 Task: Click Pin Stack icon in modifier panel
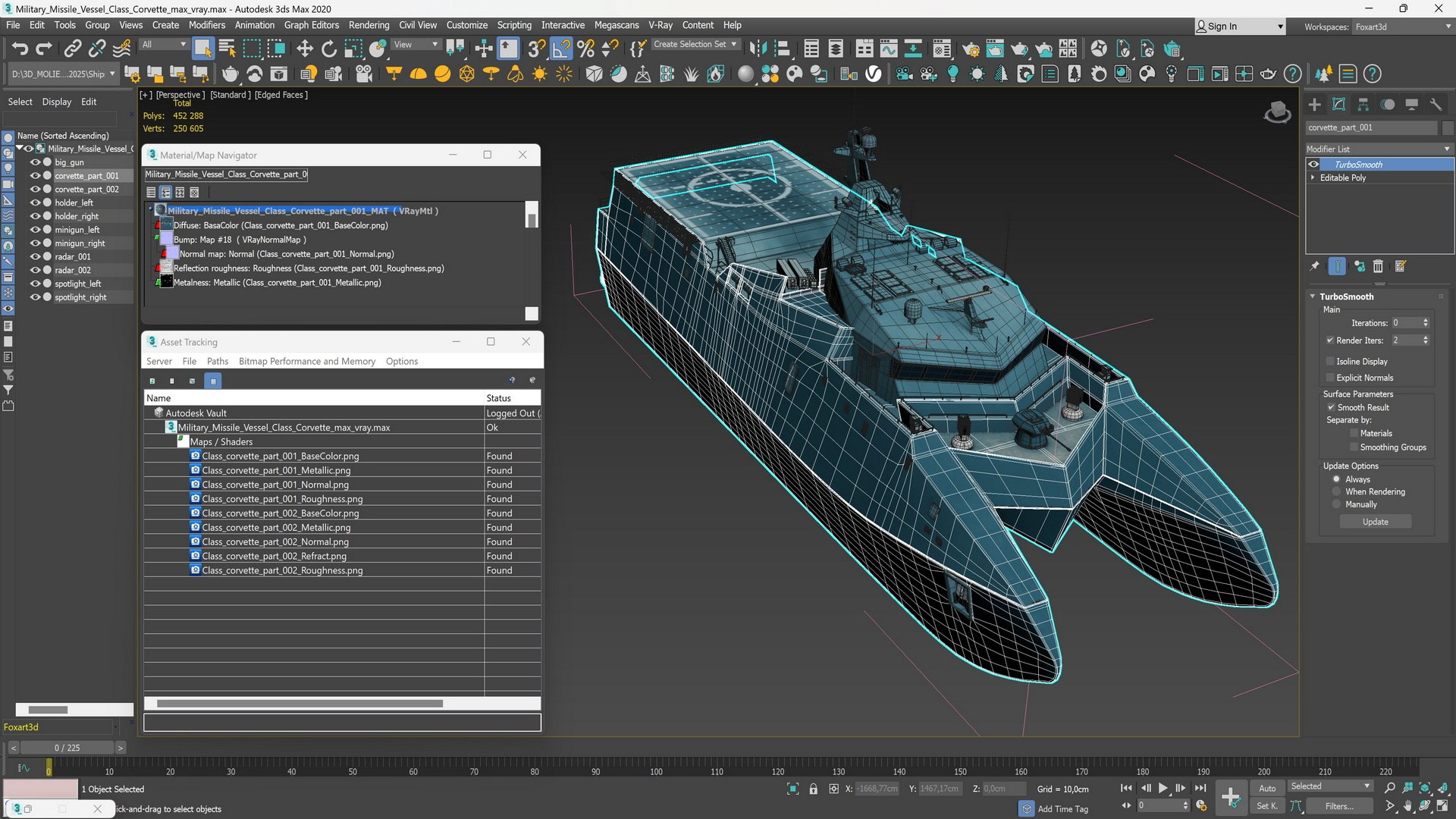click(1315, 266)
